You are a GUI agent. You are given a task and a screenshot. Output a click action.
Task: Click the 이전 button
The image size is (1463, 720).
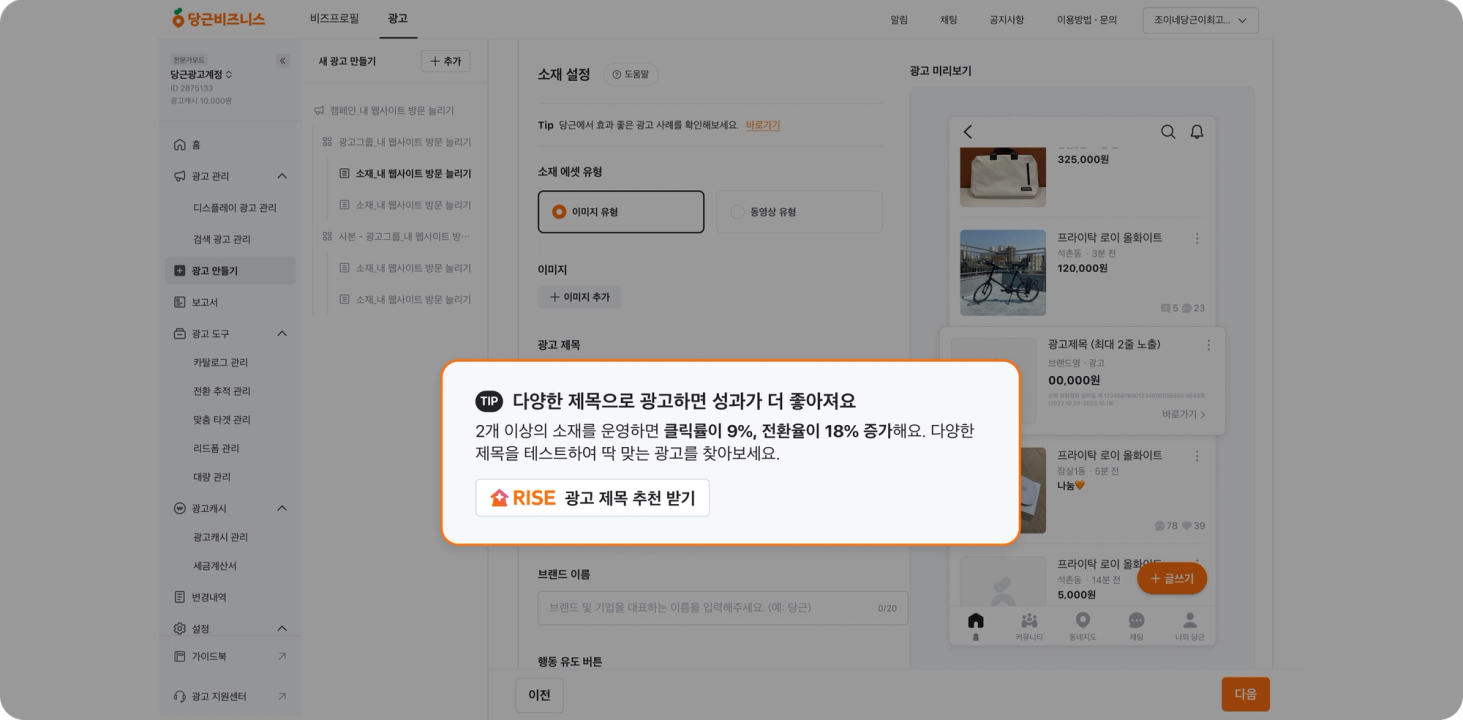pyautogui.click(x=539, y=695)
